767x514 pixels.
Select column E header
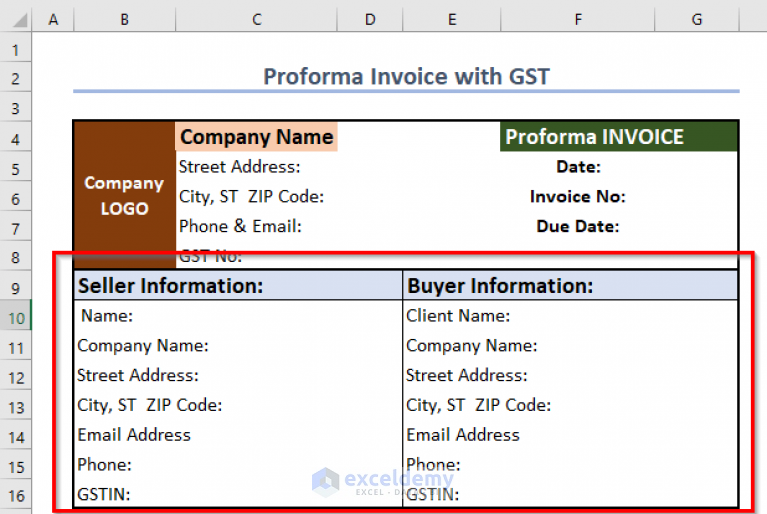(451, 20)
